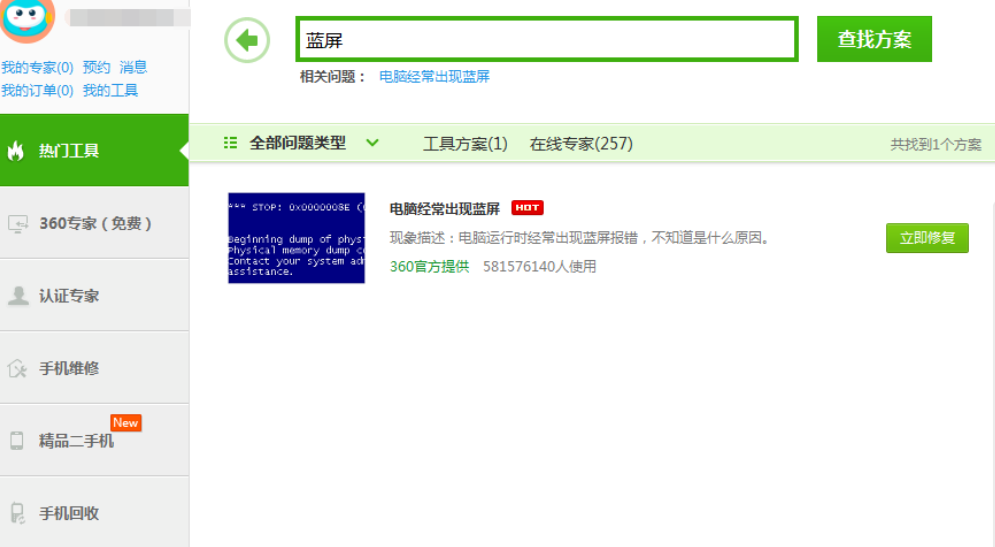Open 我的专家(0) link
Viewport: 995px width, 547px height.
(37, 67)
